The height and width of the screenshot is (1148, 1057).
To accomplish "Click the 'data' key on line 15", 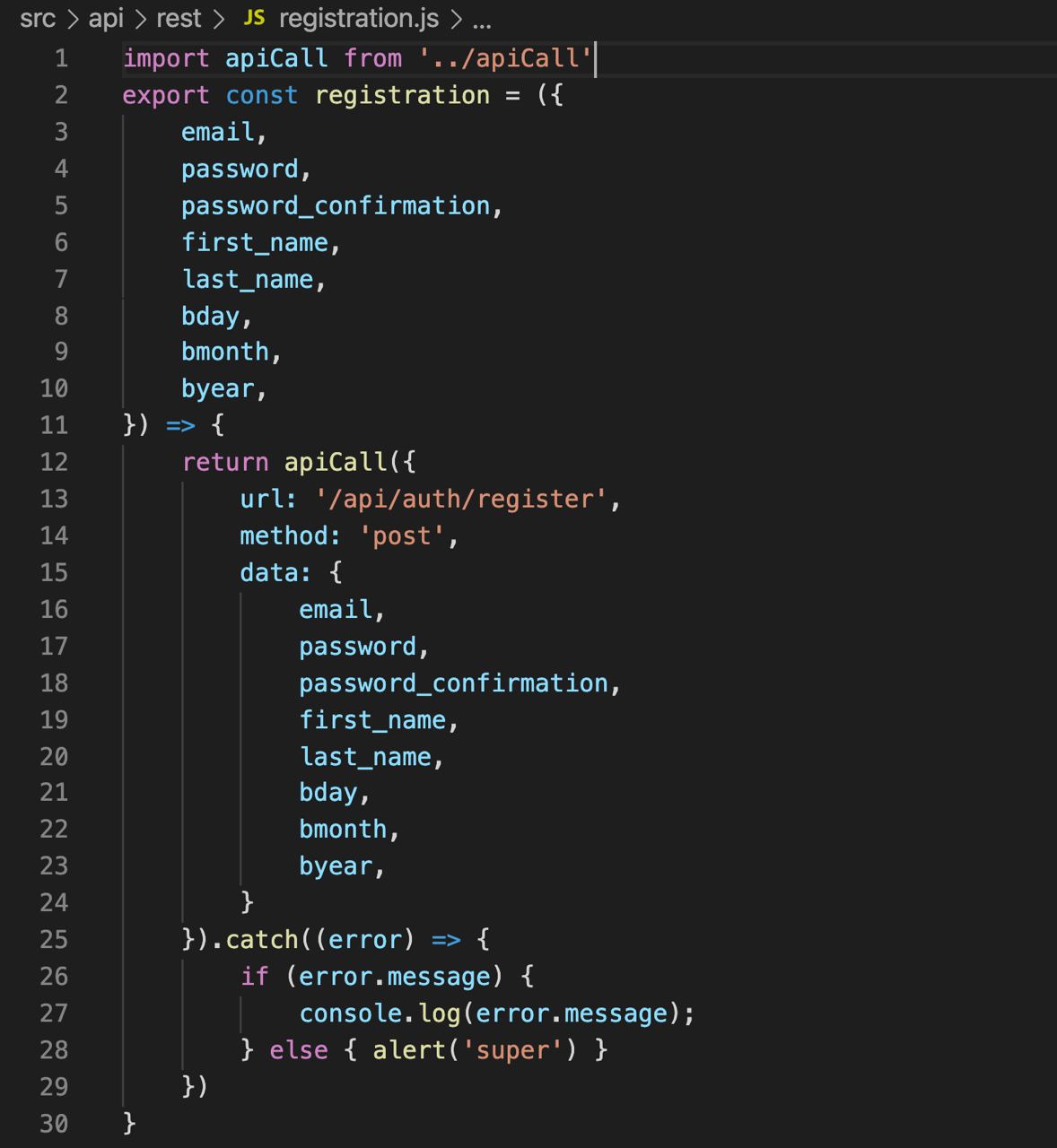I will pyautogui.click(x=269, y=572).
